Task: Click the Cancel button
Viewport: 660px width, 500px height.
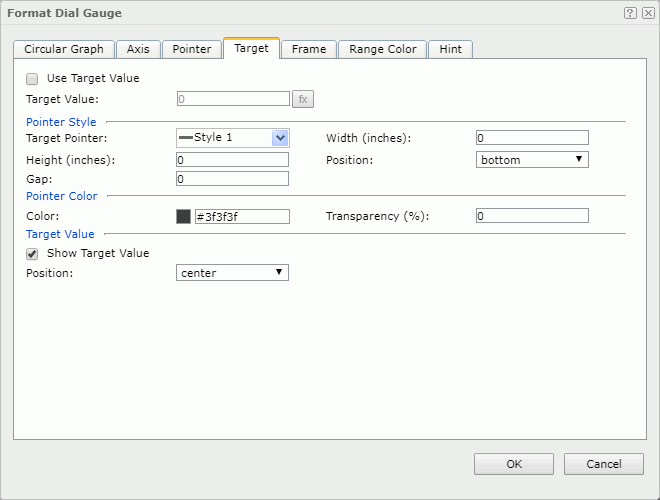Action: click(x=604, y=464)
